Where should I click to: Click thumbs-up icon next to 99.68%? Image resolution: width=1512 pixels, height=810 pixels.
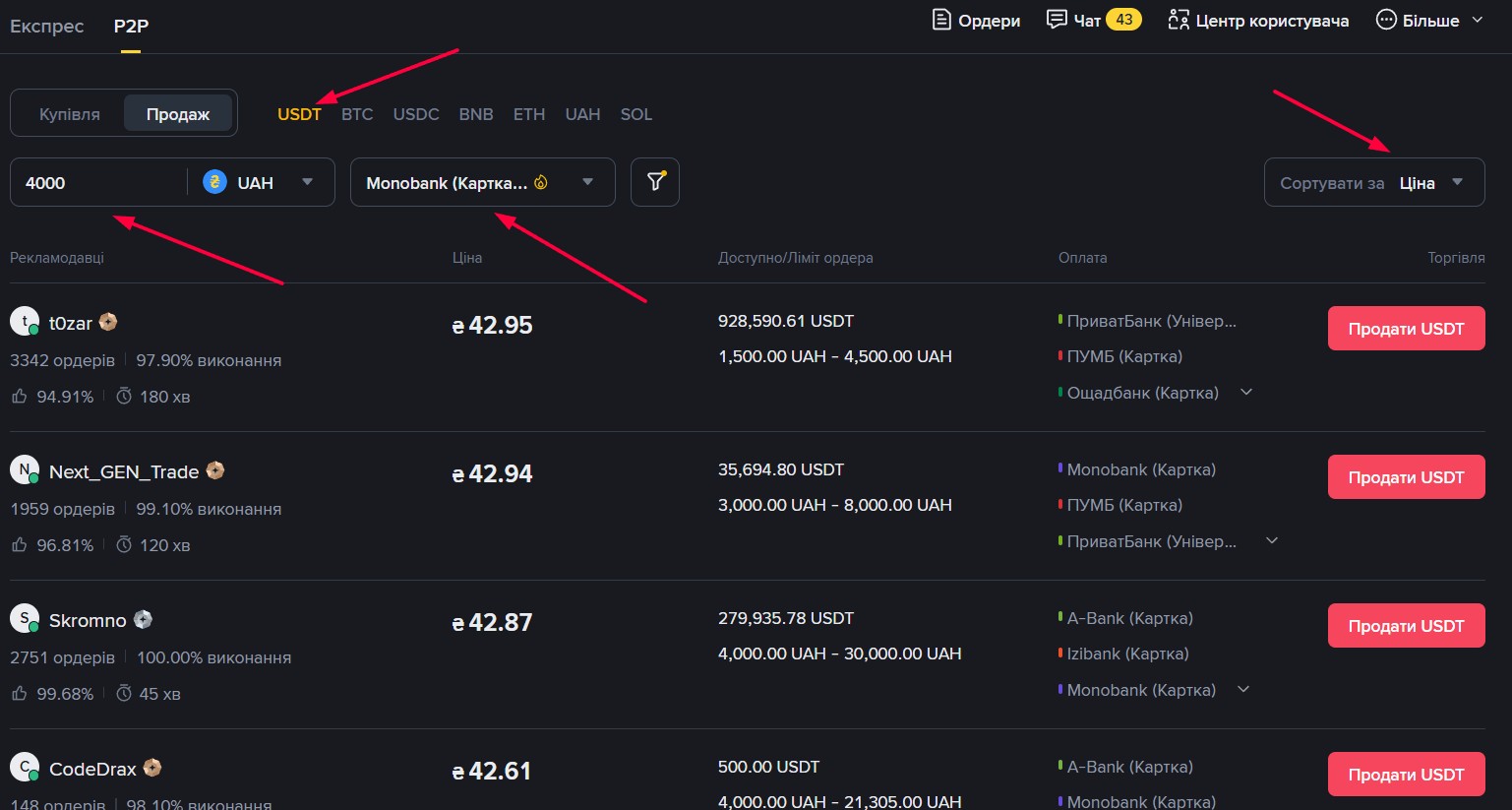coord(19,693)
